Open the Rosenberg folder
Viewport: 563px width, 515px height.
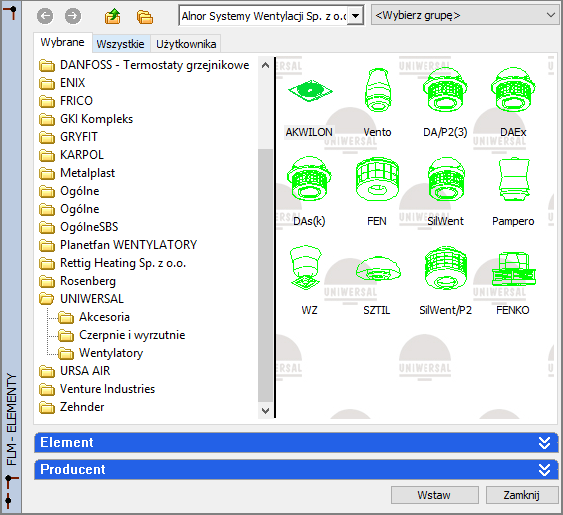(x=78, y=281)
